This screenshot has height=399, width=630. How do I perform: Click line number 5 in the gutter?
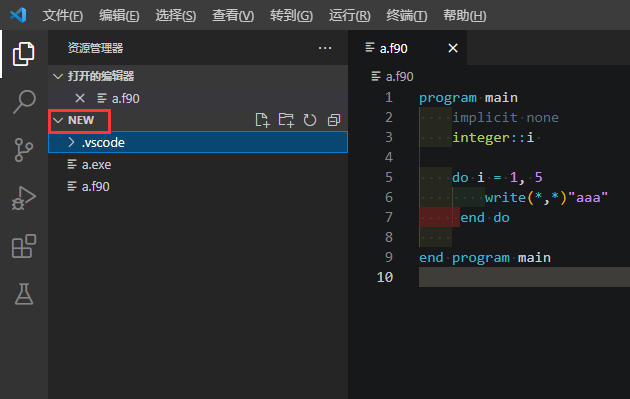pos(389,177)
